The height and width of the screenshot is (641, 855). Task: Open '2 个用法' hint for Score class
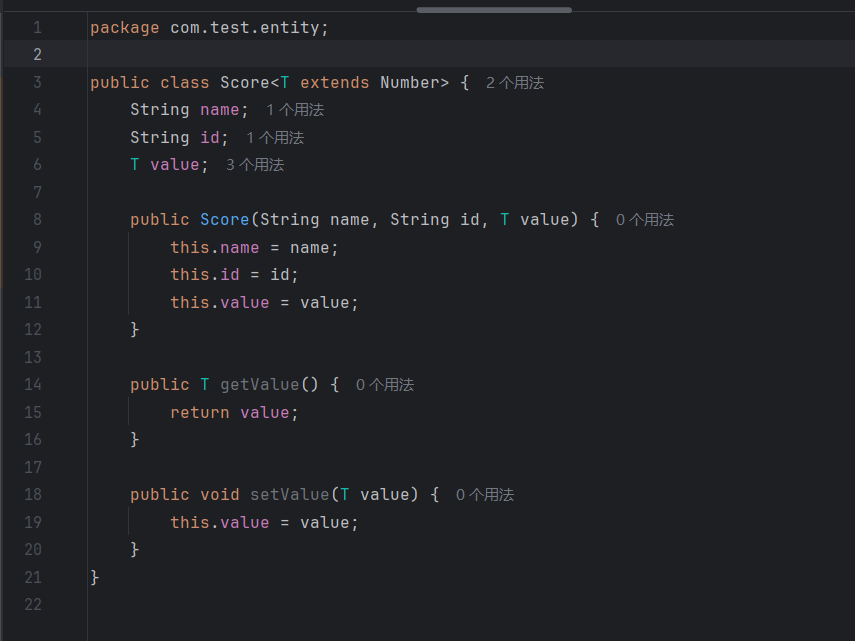coord(515,83)
